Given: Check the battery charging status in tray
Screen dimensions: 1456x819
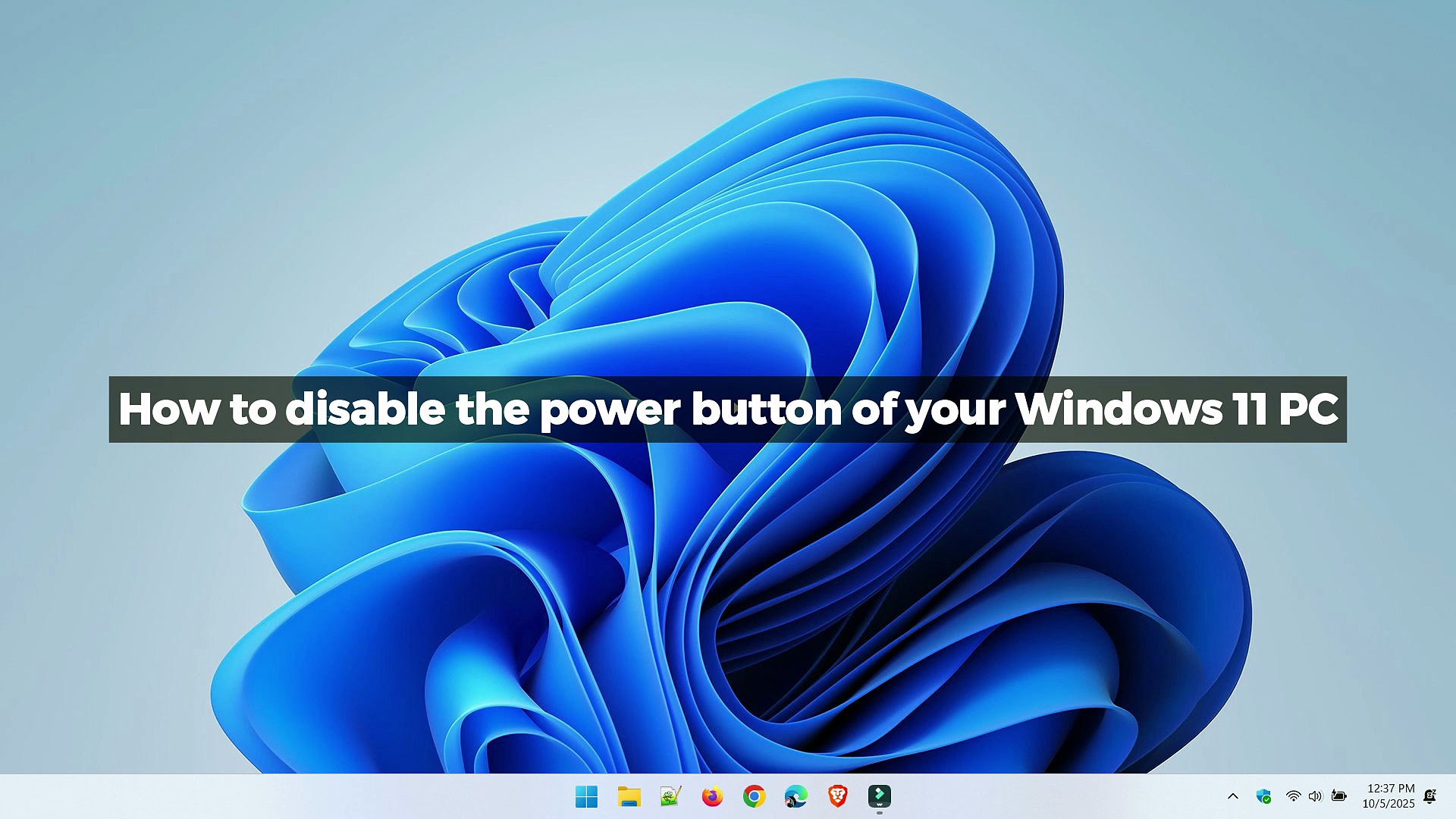Looking at the screenshot, I should pyautogui.click(x=1338, y=796).
